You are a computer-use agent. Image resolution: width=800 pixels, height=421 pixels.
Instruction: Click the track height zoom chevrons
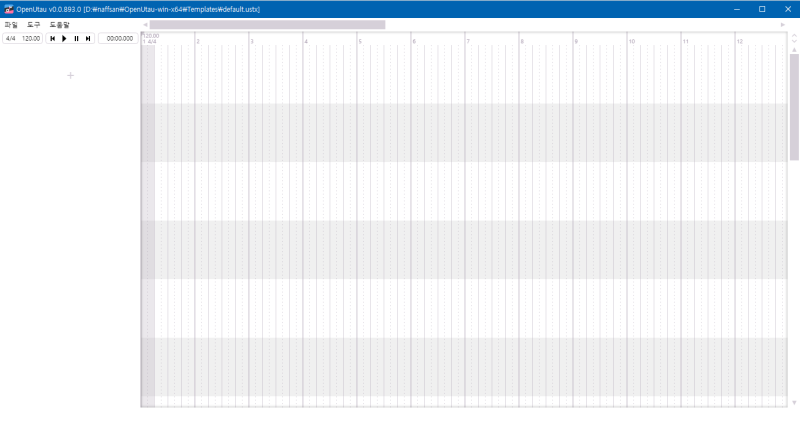point(794,38)
